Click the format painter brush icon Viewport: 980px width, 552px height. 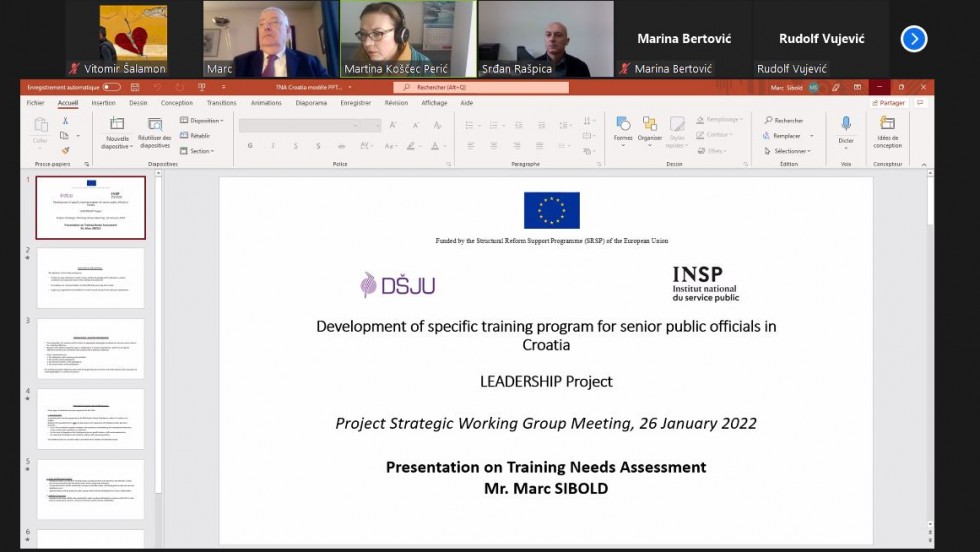coord(65,150)
